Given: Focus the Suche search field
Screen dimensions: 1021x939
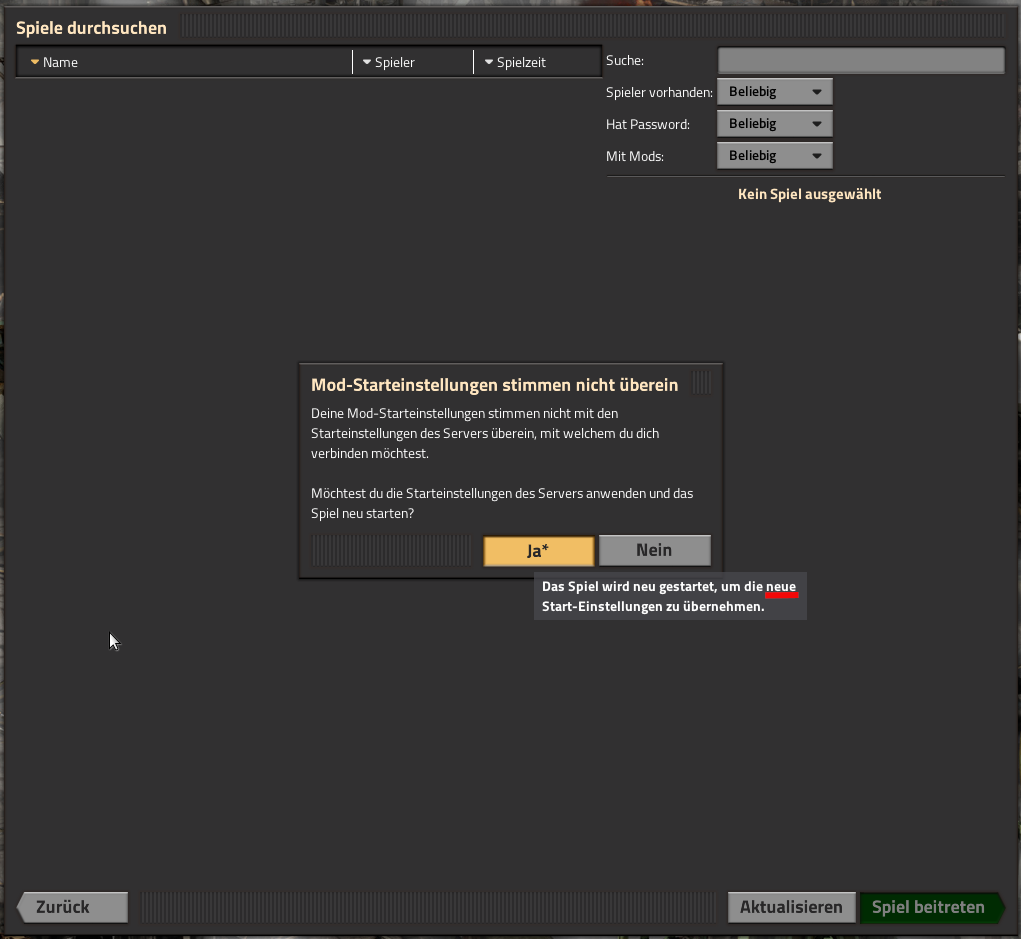Looking at the screenshot, I should point(860,61).
